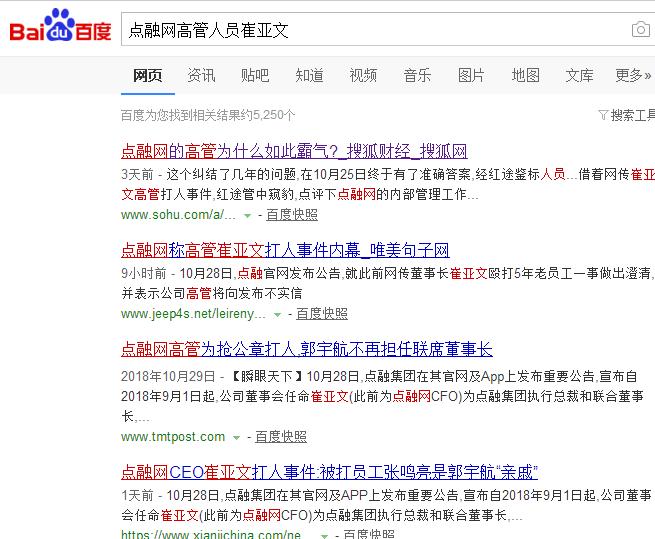Viewport: 655px width, 539px height.
Task: Open 百度快照 for the sohu result
Action: tap(292, 215)
